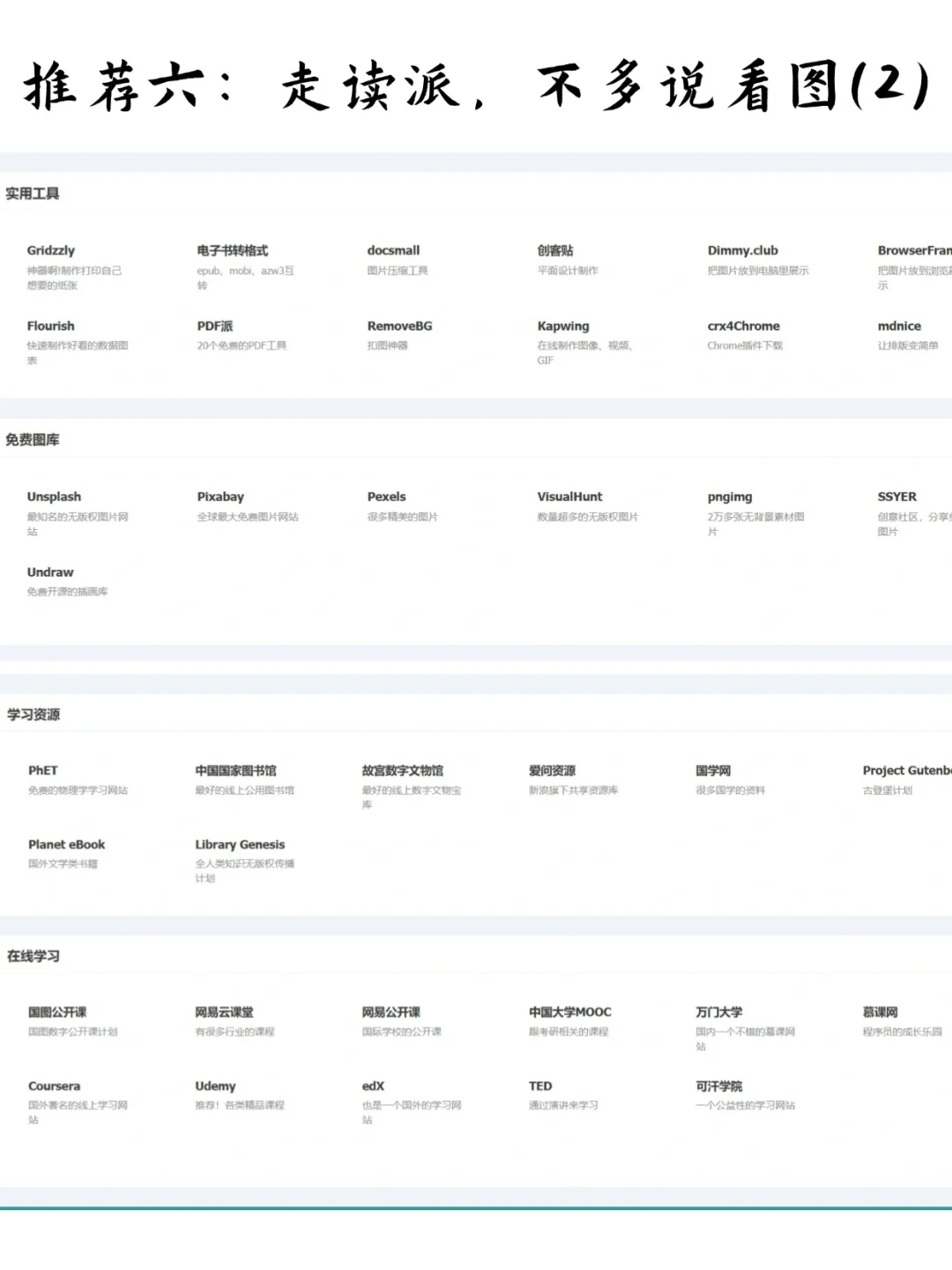The height and width of the screenshot is (1270, 952).
Task: Open the pngimg link
Action: tap(730, 497)
